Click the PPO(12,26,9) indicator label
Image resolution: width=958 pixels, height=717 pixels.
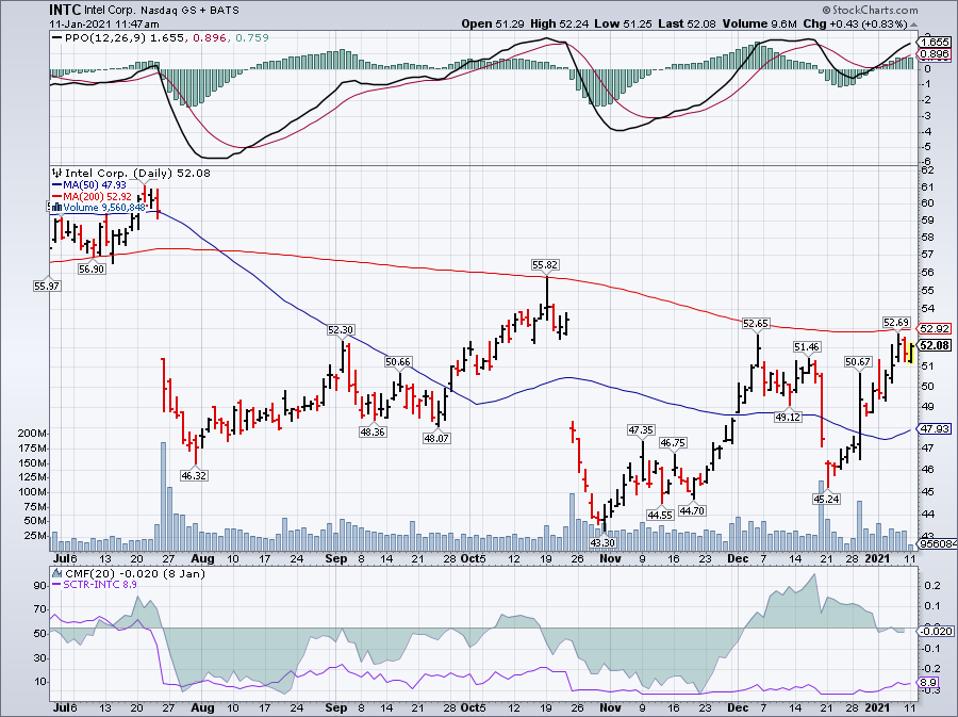coord(106,38)
